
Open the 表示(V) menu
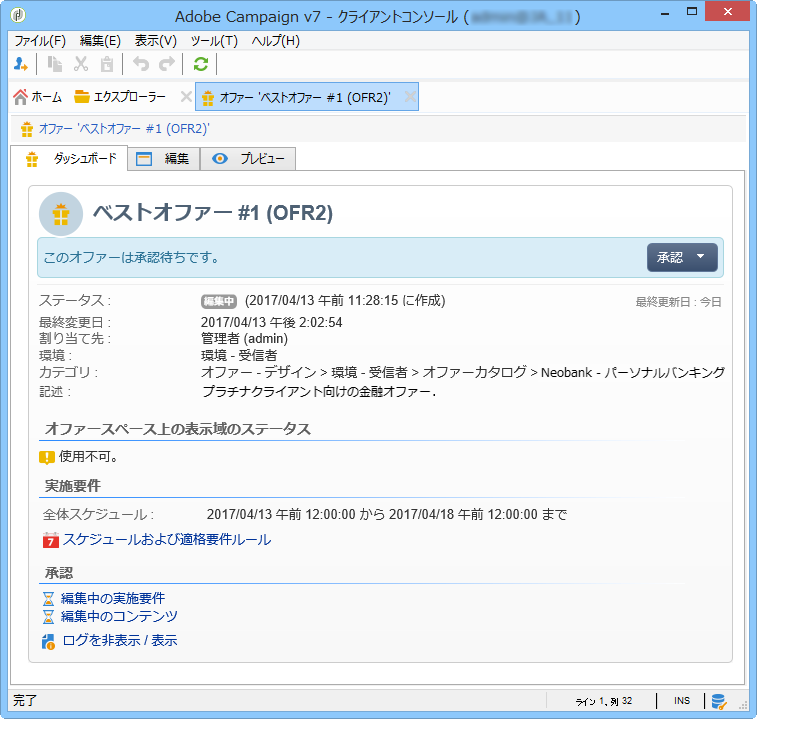(x=156, y=41)
